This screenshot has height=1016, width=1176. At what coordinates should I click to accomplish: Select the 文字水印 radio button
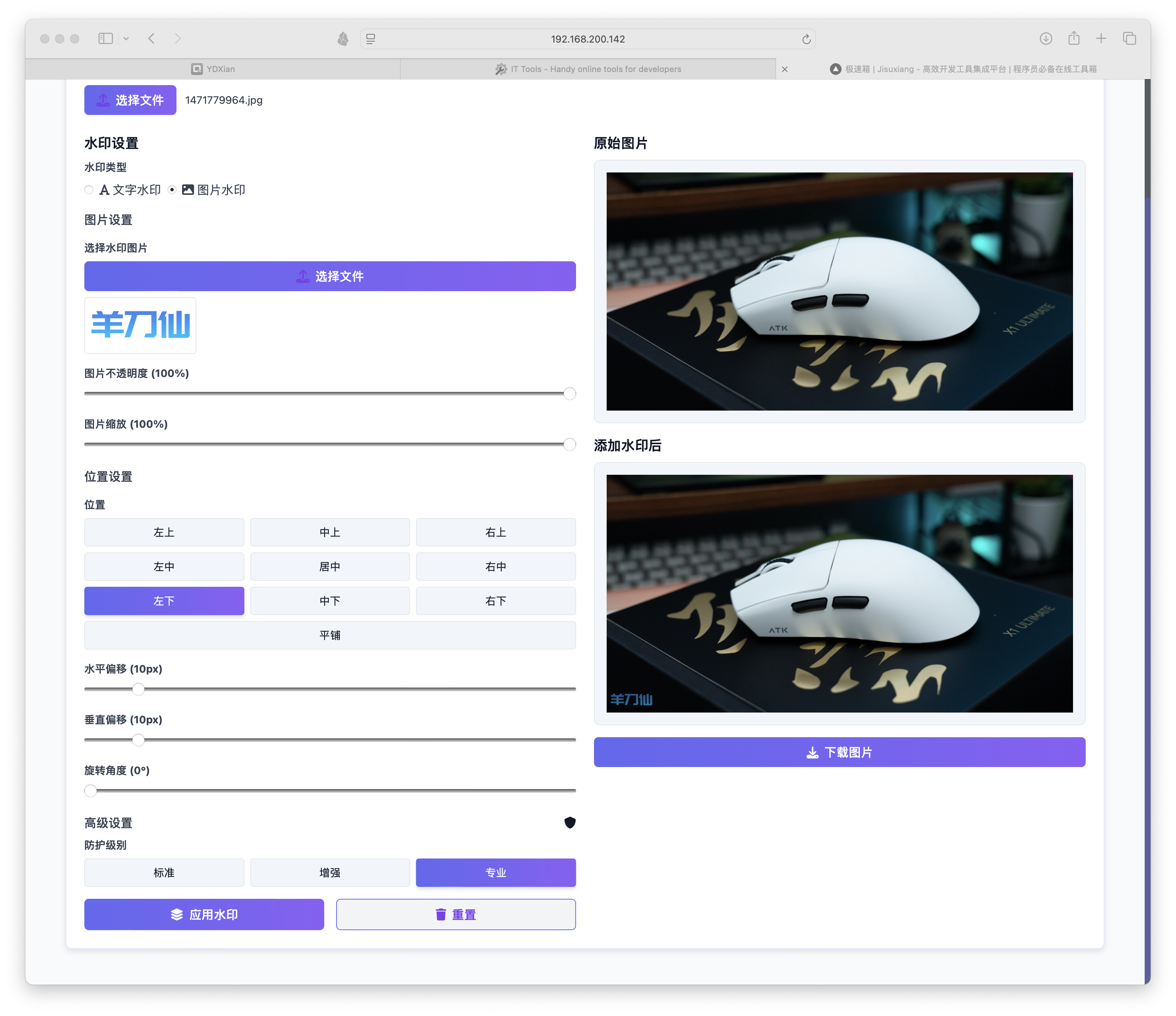pyautogui.click(x=89, y=190)
